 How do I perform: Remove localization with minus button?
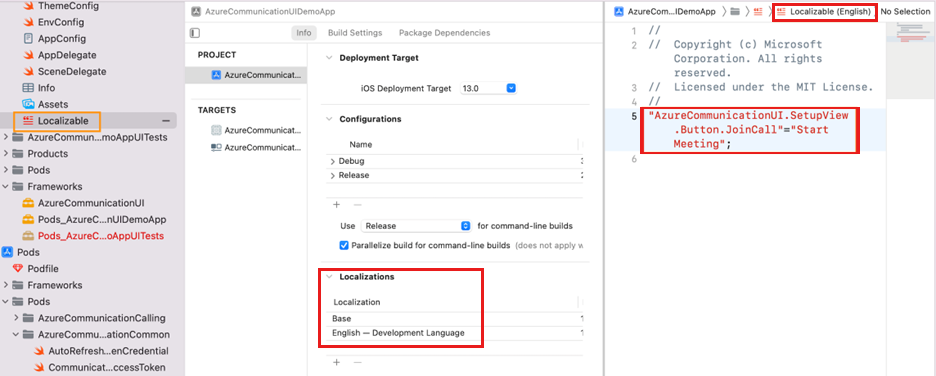coord(358,362)
